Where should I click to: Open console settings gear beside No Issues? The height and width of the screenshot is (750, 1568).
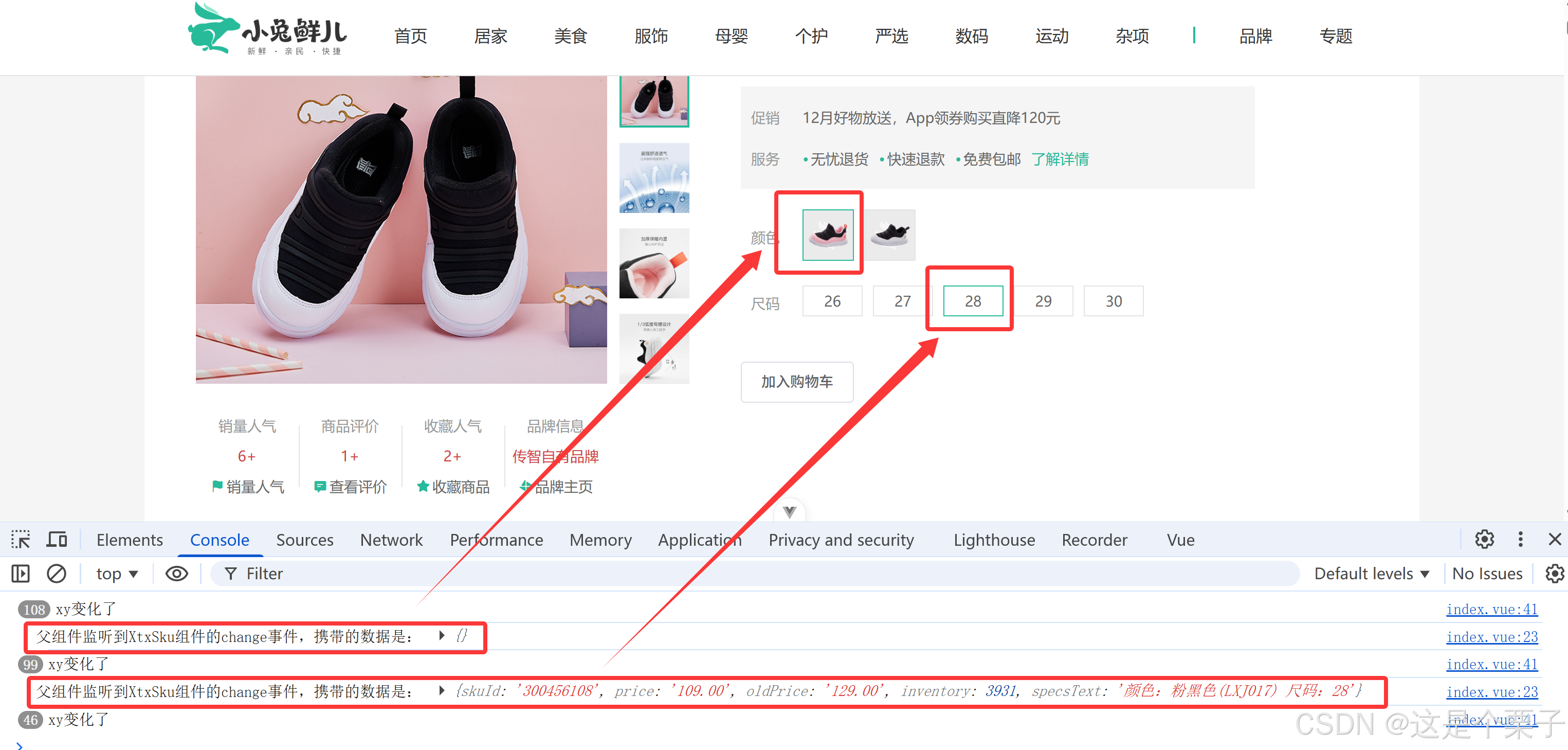[1555, 574]
